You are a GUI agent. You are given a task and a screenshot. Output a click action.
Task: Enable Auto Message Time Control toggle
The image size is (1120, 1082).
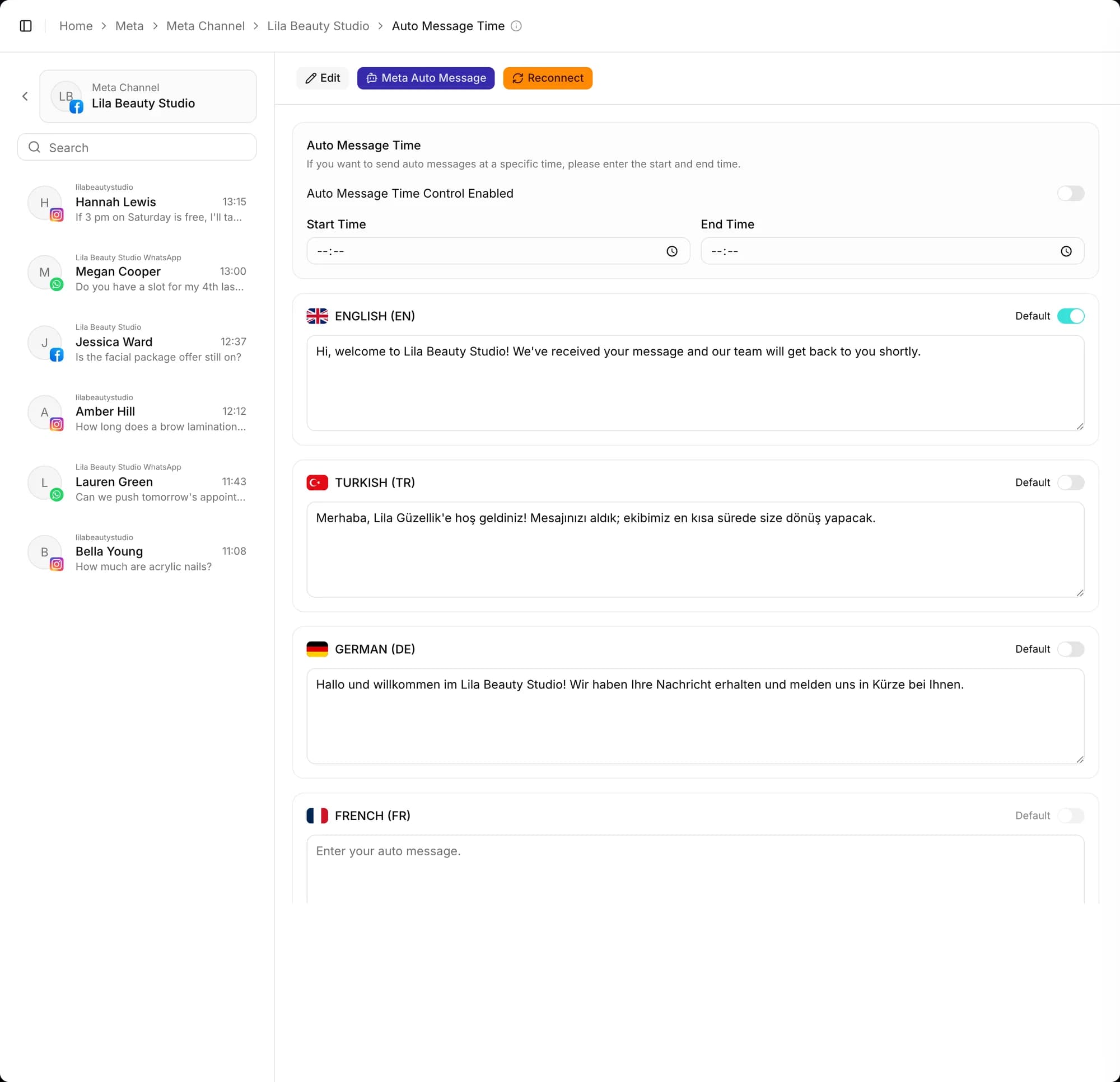[1070, 194]
